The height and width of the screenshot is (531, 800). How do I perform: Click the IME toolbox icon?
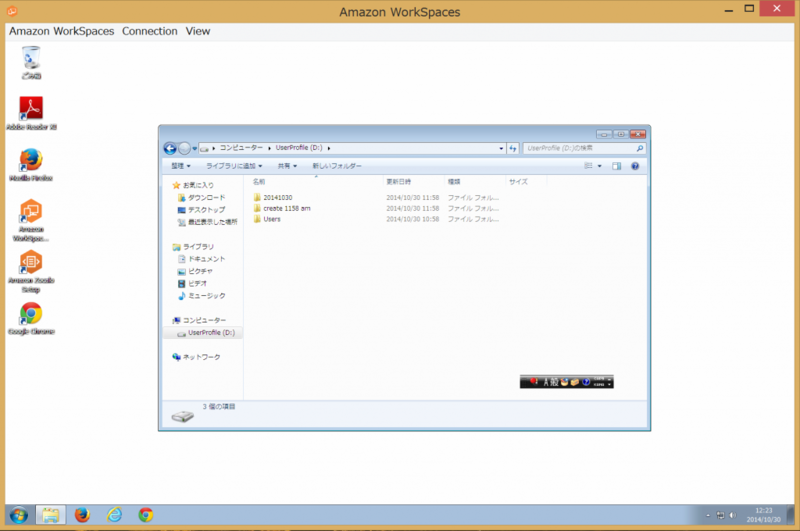pos(575,382)
